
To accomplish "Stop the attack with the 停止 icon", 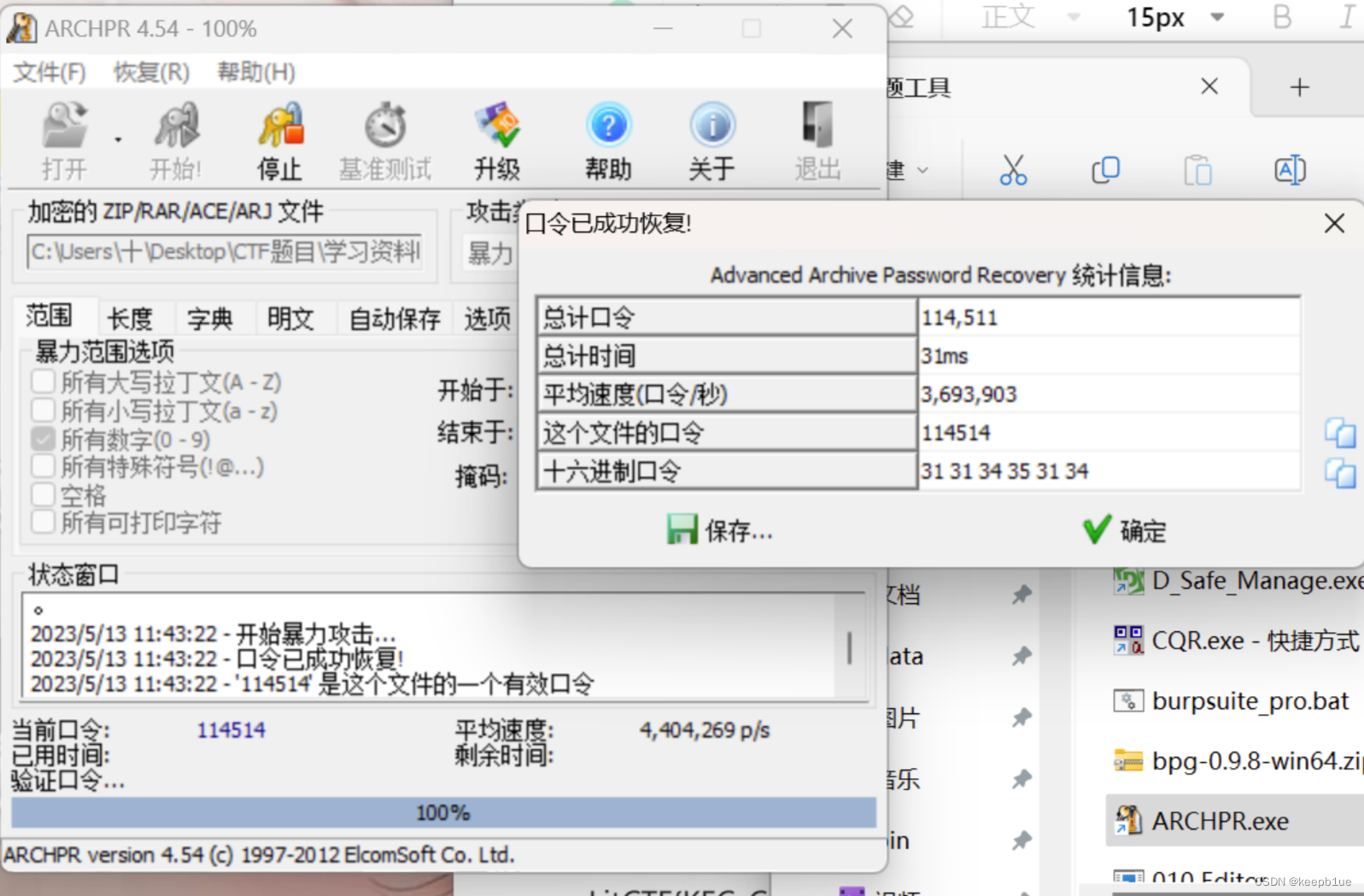I will tap(280, 140).
